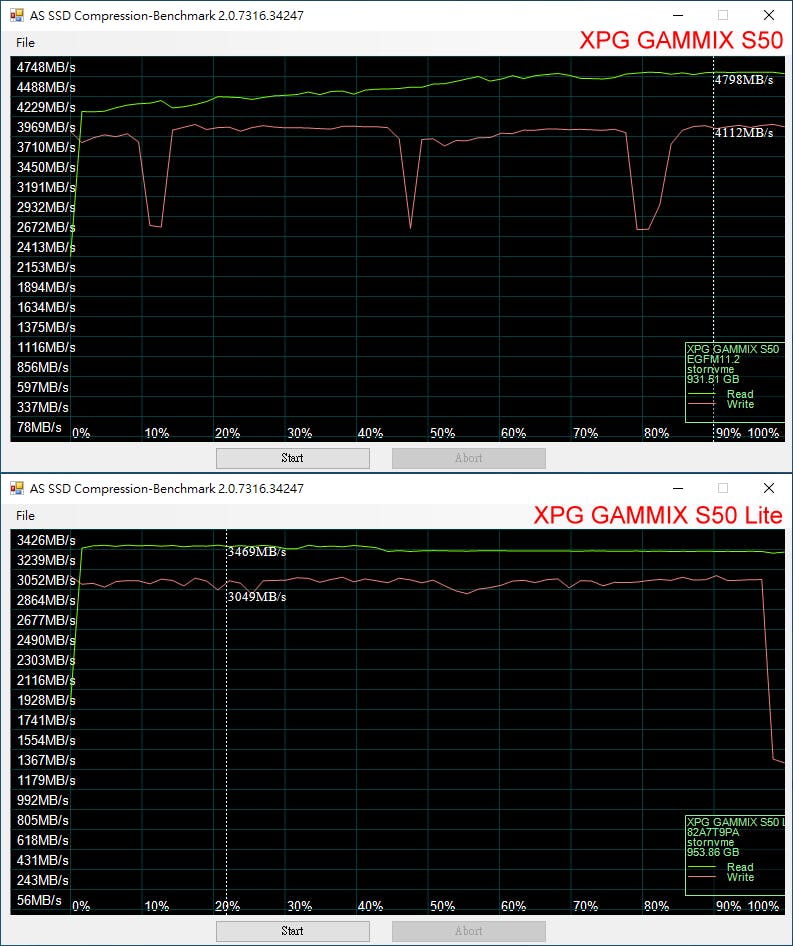This screenshot has width=793, height=946.
Task: Click the 2672MB/s axis label
Action: (46, 227)
